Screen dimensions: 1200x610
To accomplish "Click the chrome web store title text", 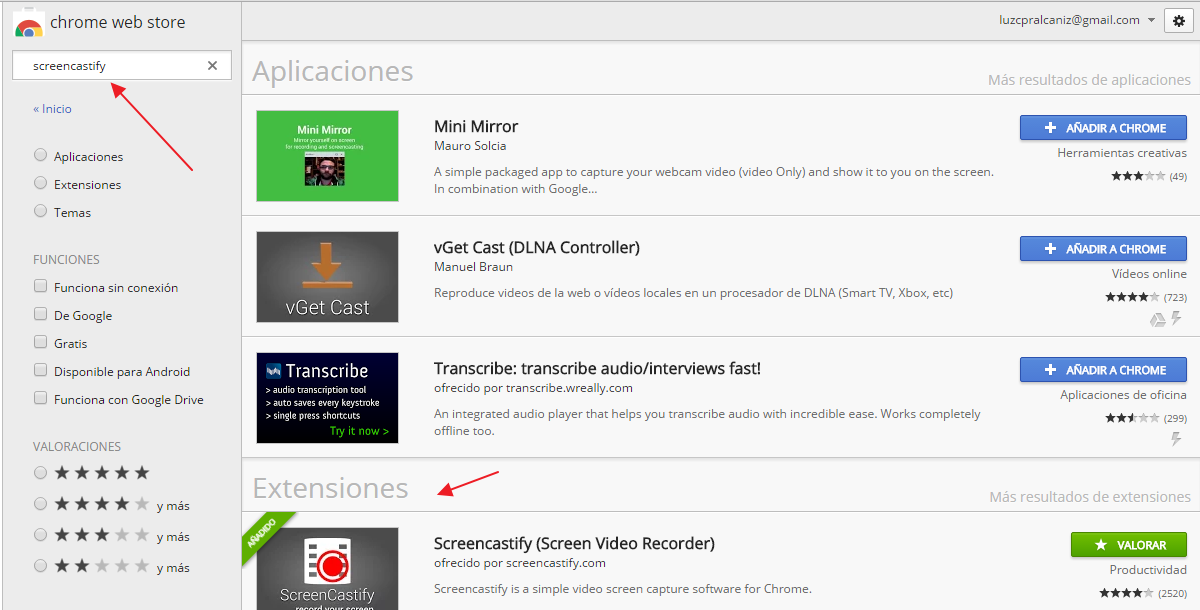I will (x=118, y=22).
